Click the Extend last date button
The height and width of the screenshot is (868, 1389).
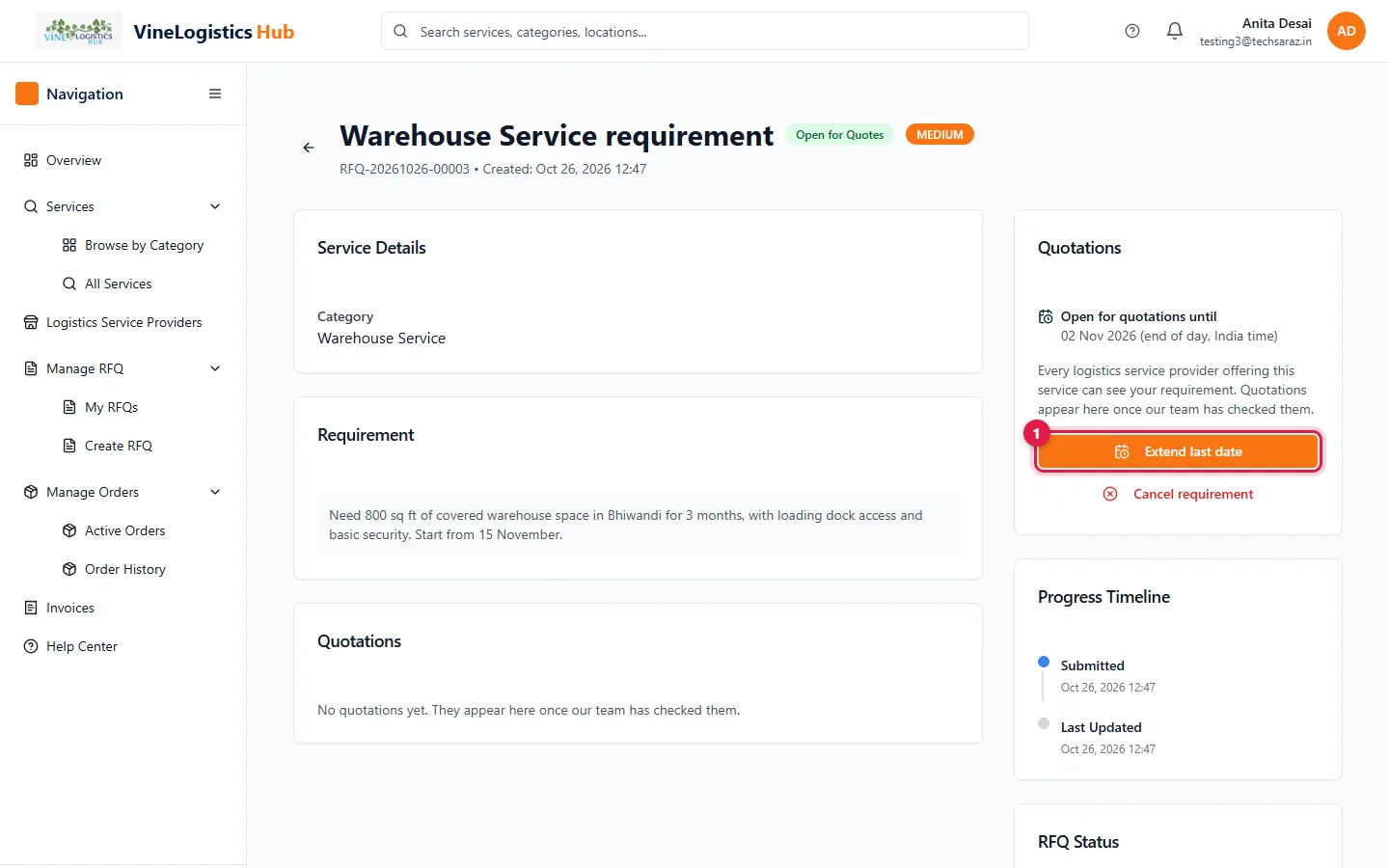coord(1178,451)
